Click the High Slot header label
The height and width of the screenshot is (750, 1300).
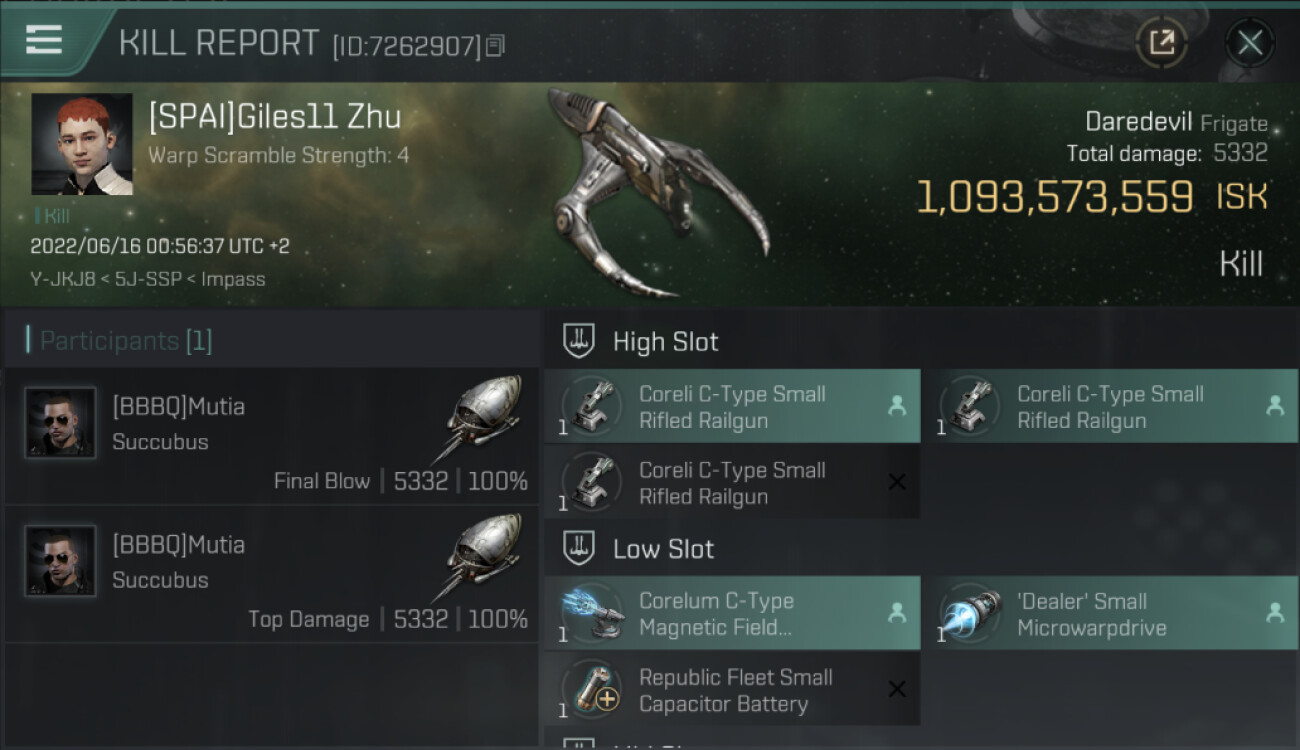coord(666,342)
